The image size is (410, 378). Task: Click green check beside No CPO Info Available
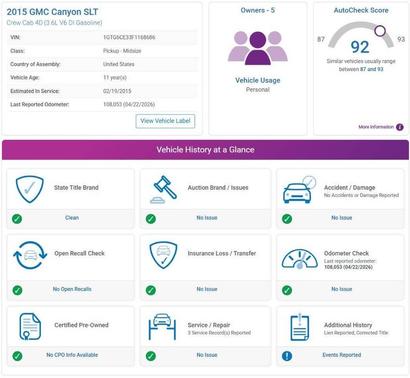17,356
